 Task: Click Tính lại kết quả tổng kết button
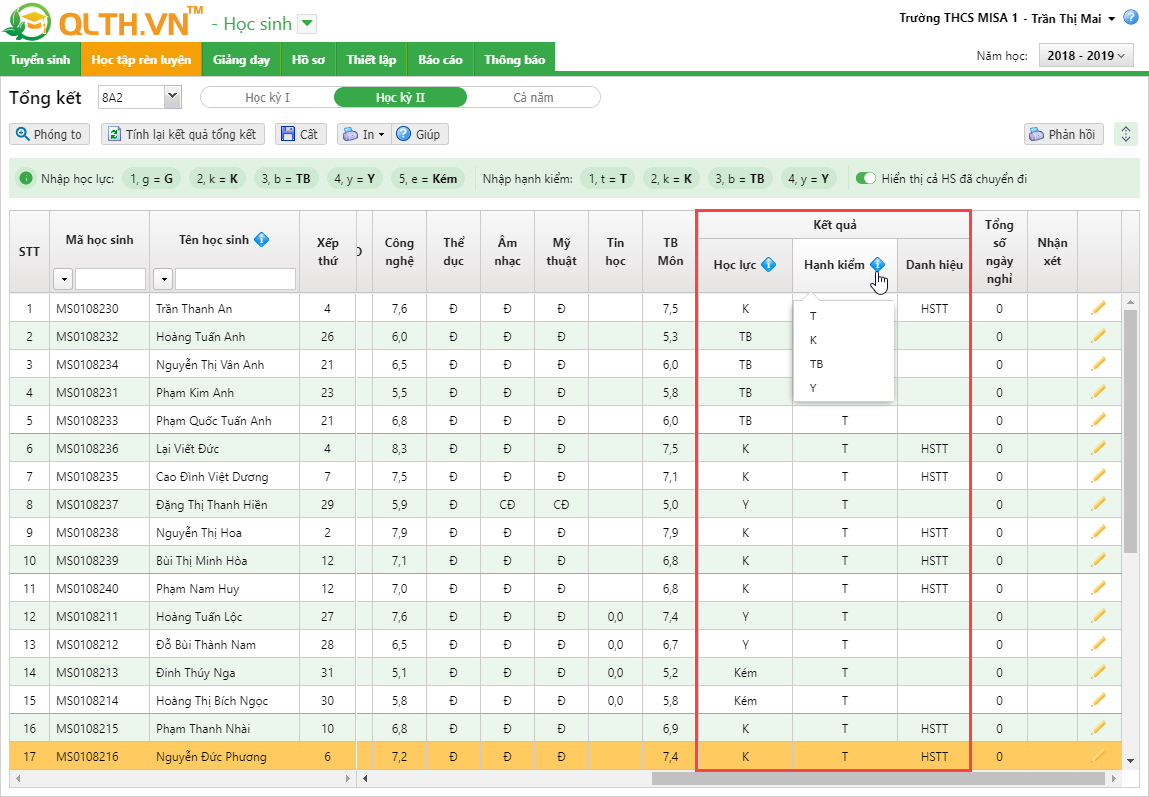tap(183, 134)
